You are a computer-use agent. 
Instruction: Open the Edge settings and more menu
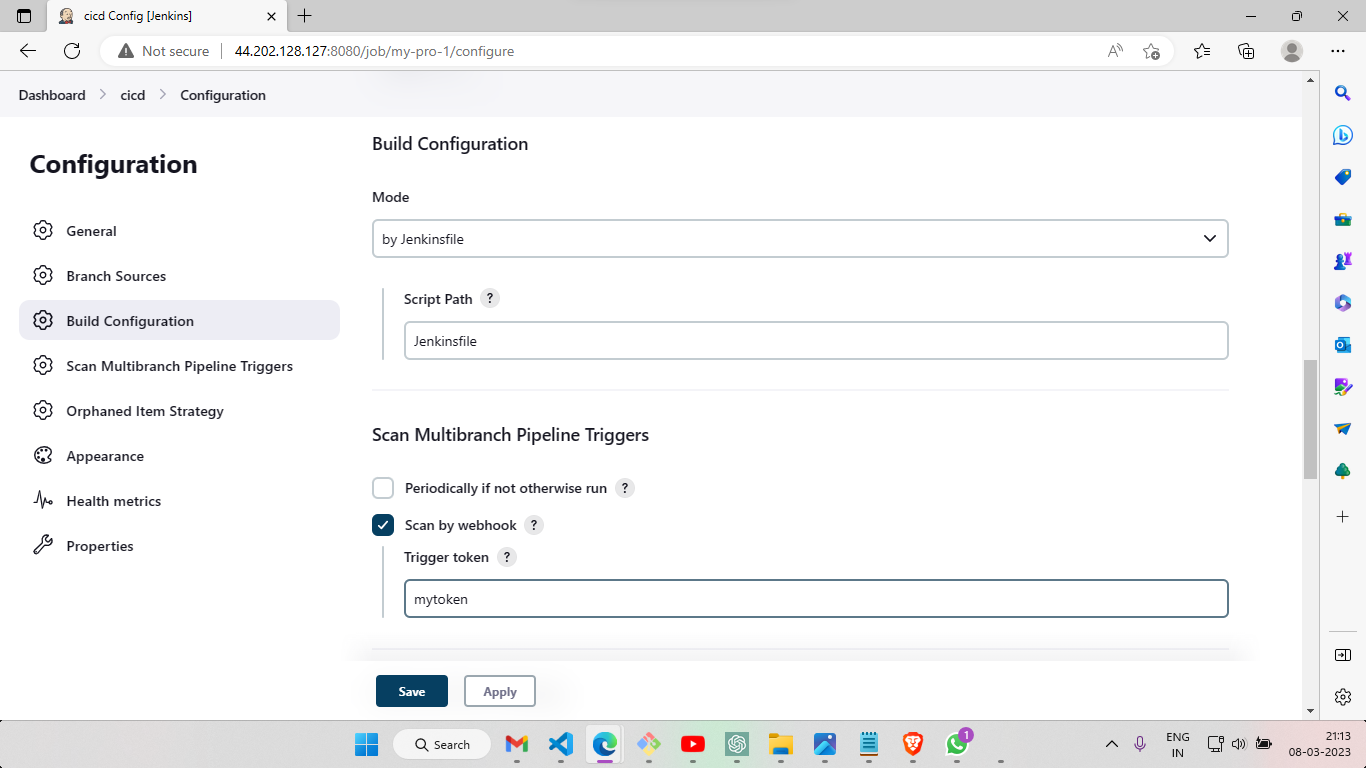tap(1337, 51)
